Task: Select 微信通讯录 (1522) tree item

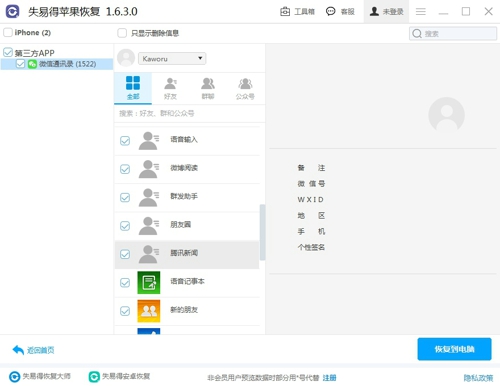Action: [57, 64]
